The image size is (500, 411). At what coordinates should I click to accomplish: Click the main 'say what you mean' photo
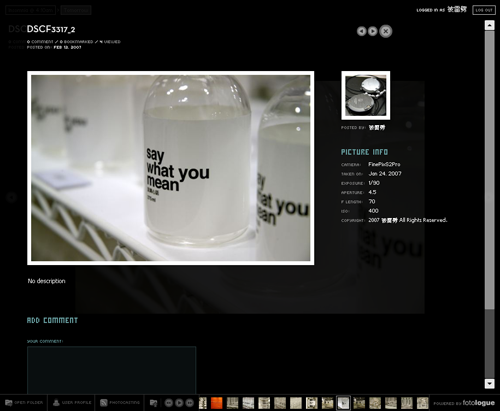pyautogui.click(x=170, y=168)
